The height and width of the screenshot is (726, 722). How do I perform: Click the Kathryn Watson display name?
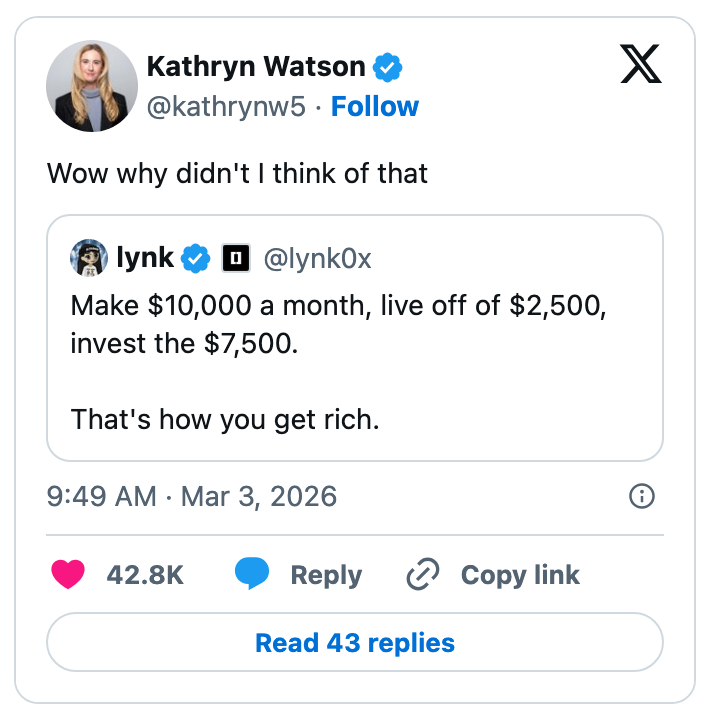click(256, 67)
